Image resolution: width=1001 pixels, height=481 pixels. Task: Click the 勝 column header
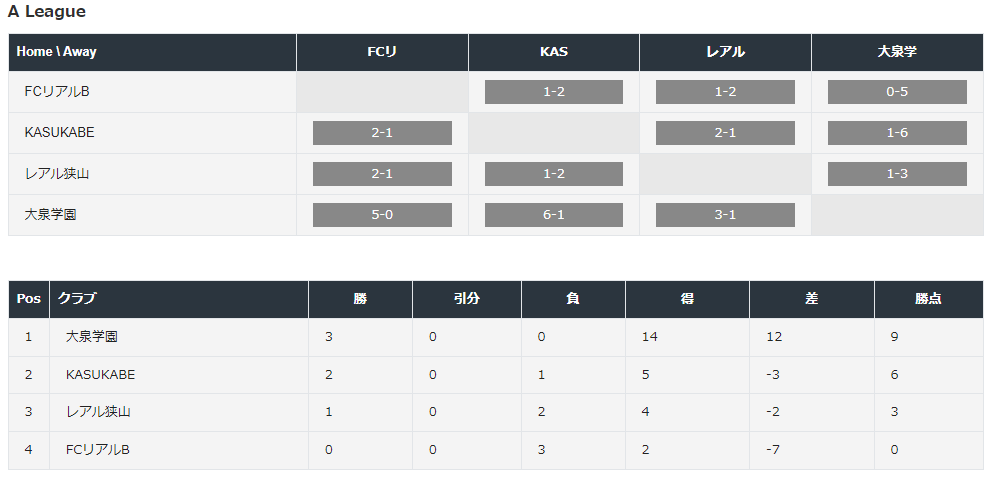(x=360, y=299)
